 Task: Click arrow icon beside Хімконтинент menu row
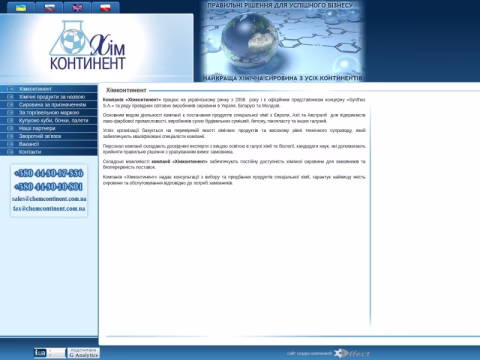click(x=10, y=89)
